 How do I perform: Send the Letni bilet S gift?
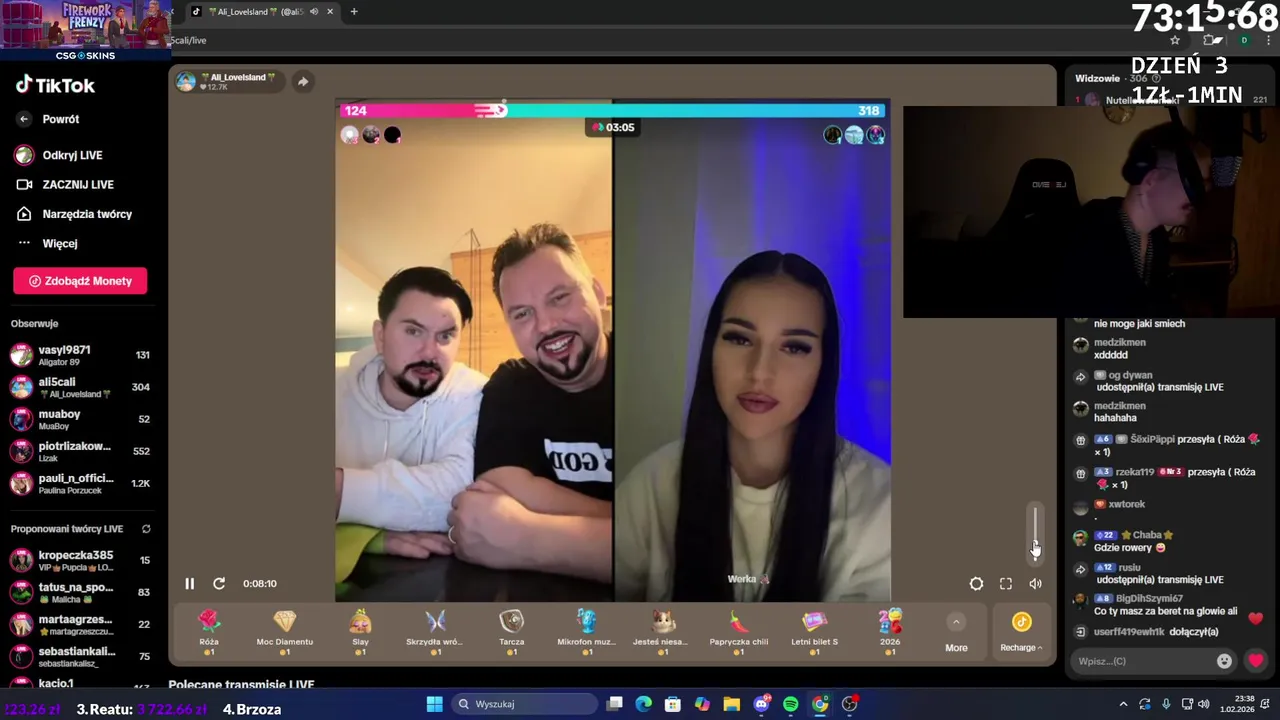[814, 632]
